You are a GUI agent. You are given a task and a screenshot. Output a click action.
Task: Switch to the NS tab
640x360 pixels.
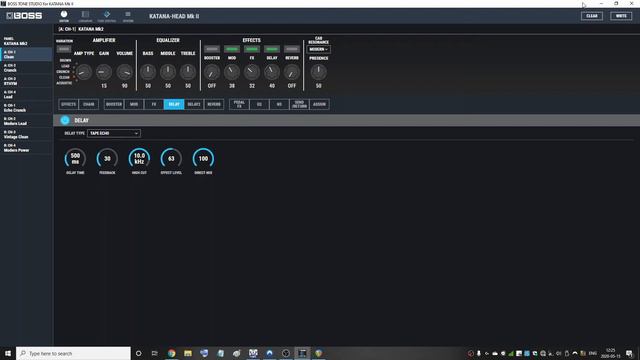click(x=279, y=104)
